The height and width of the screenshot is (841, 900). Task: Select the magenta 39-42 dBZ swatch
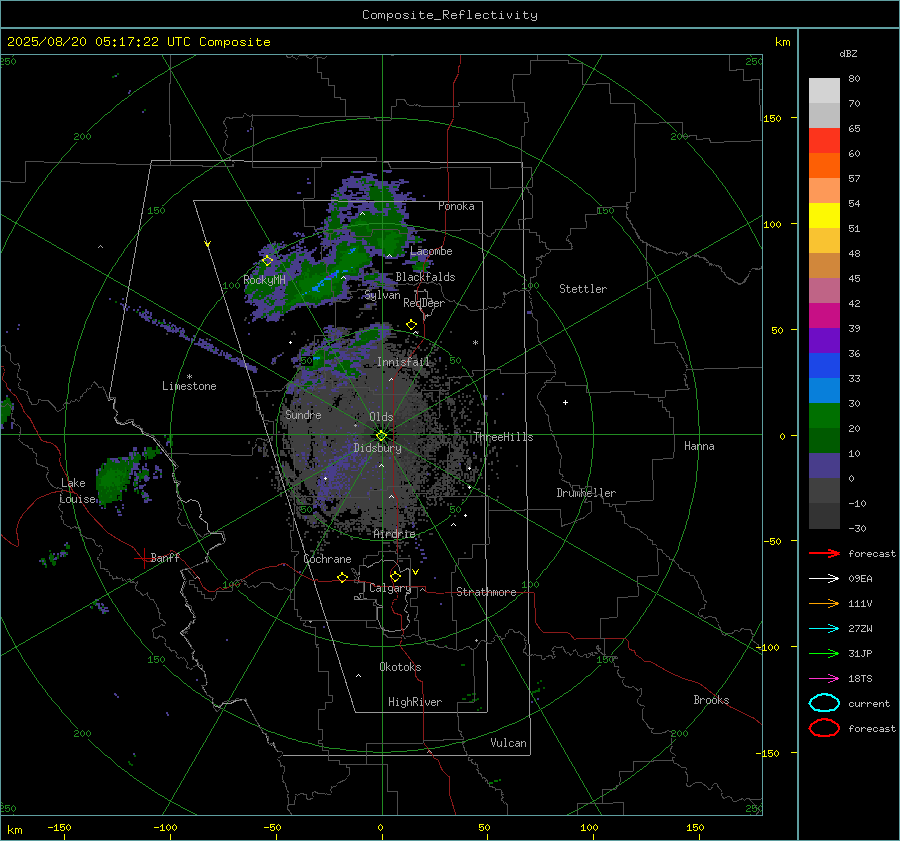click(x=824, y=316)
